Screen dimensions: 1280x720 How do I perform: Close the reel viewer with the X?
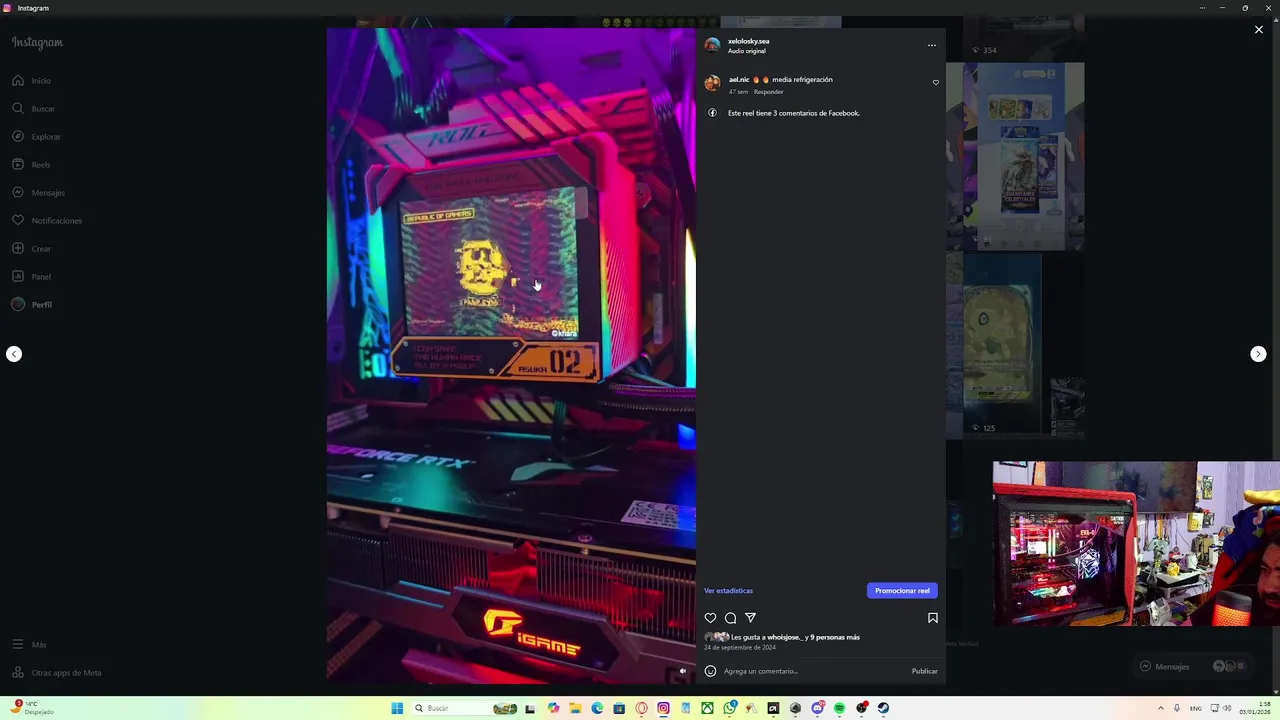click(x=1259, y=30)
